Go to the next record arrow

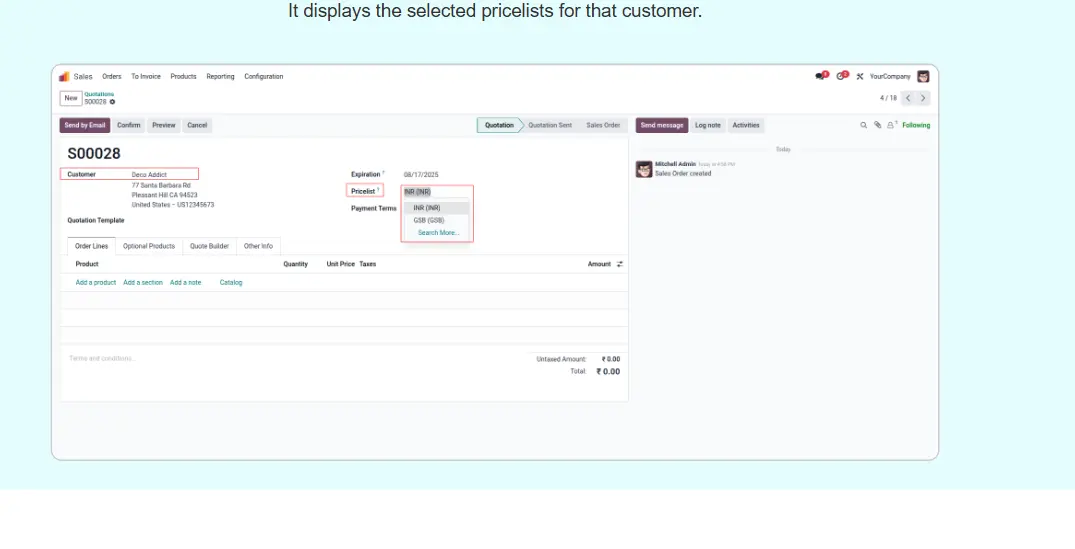point(923,98)
